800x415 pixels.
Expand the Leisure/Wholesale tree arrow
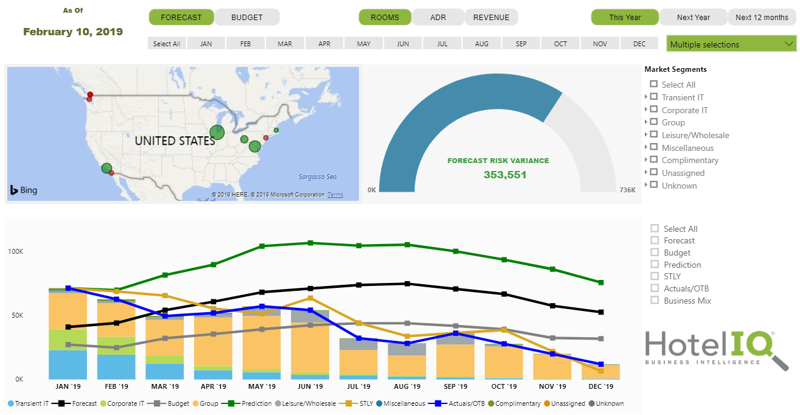coord(646,134)
